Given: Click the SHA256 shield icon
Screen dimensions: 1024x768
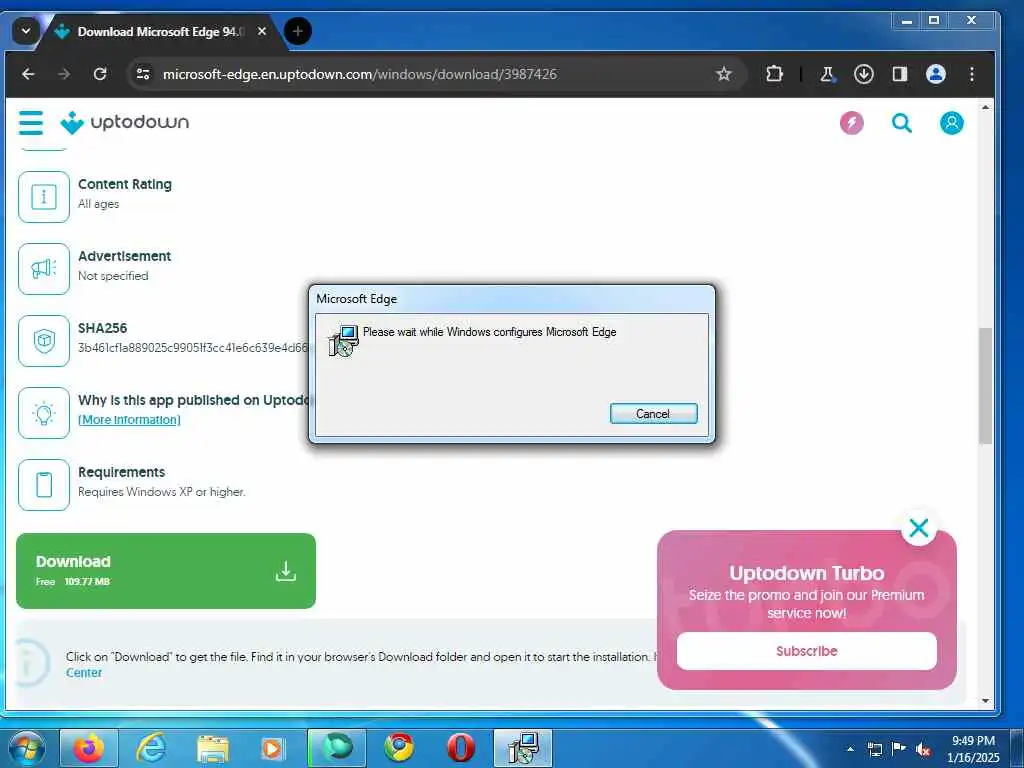Looking at the screenshot, I should click(44, 340).
